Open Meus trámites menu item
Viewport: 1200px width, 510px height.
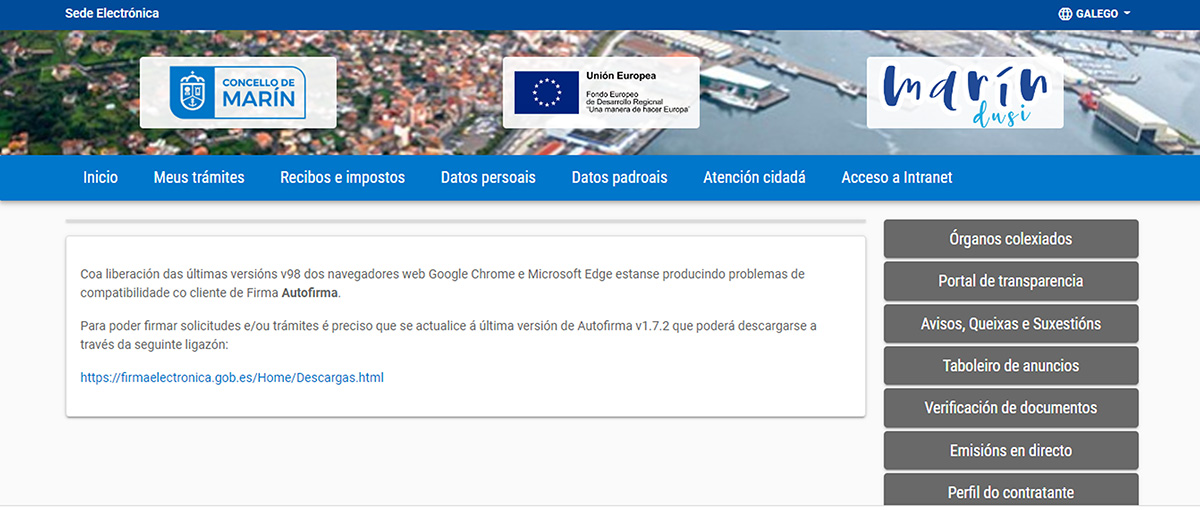(199, 177)
